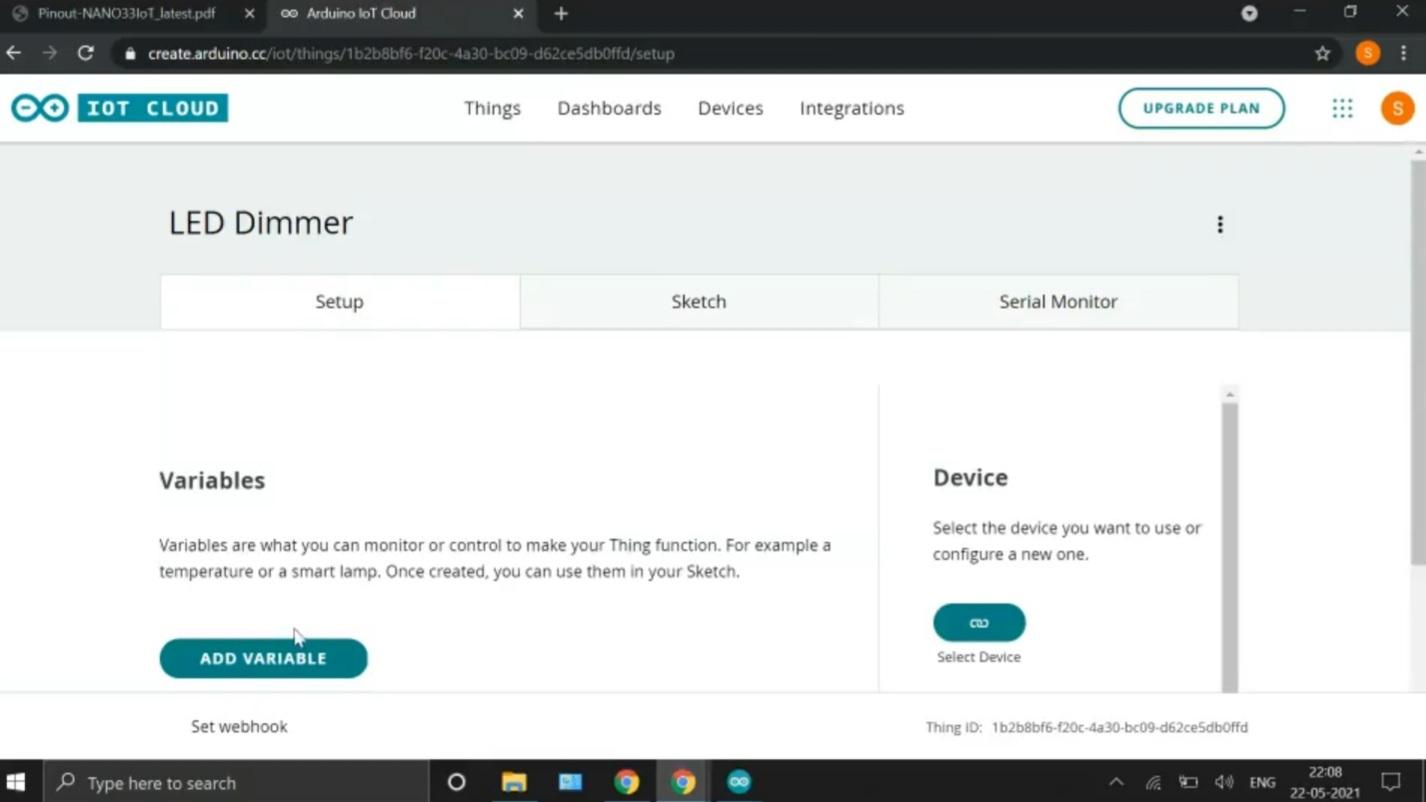The height and width of the screenshot is (802, 1426).
Task: Click the LED Dimmer thing title
Action: [x=261, y=222]
